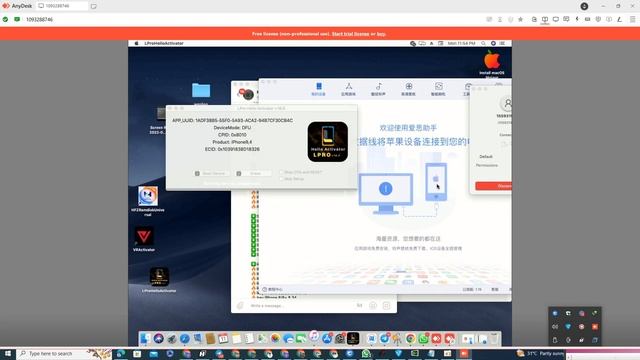Toggle the Skip Setup checkbox
This screenshot has width=640, height=360.
point(281,179)
